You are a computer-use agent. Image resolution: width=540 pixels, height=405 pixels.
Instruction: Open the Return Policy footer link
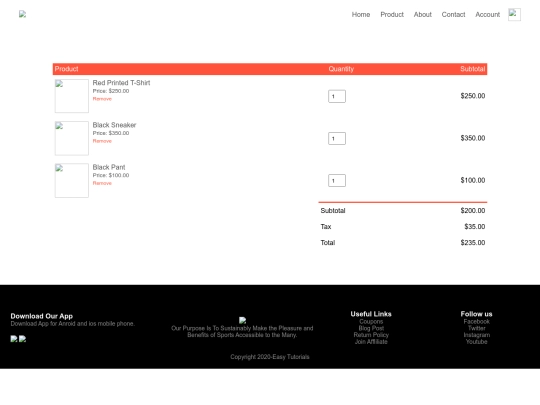coord(371,335)
